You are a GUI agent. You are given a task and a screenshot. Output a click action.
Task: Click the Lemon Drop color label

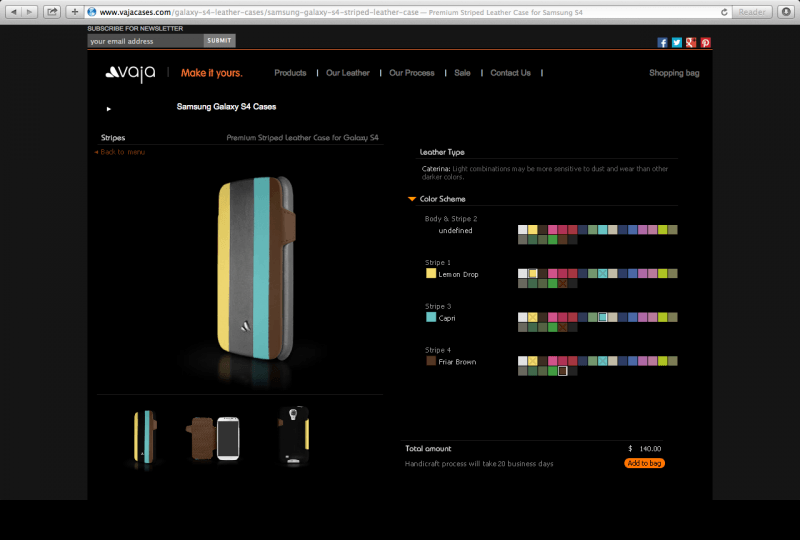click(x=458, y=275)
